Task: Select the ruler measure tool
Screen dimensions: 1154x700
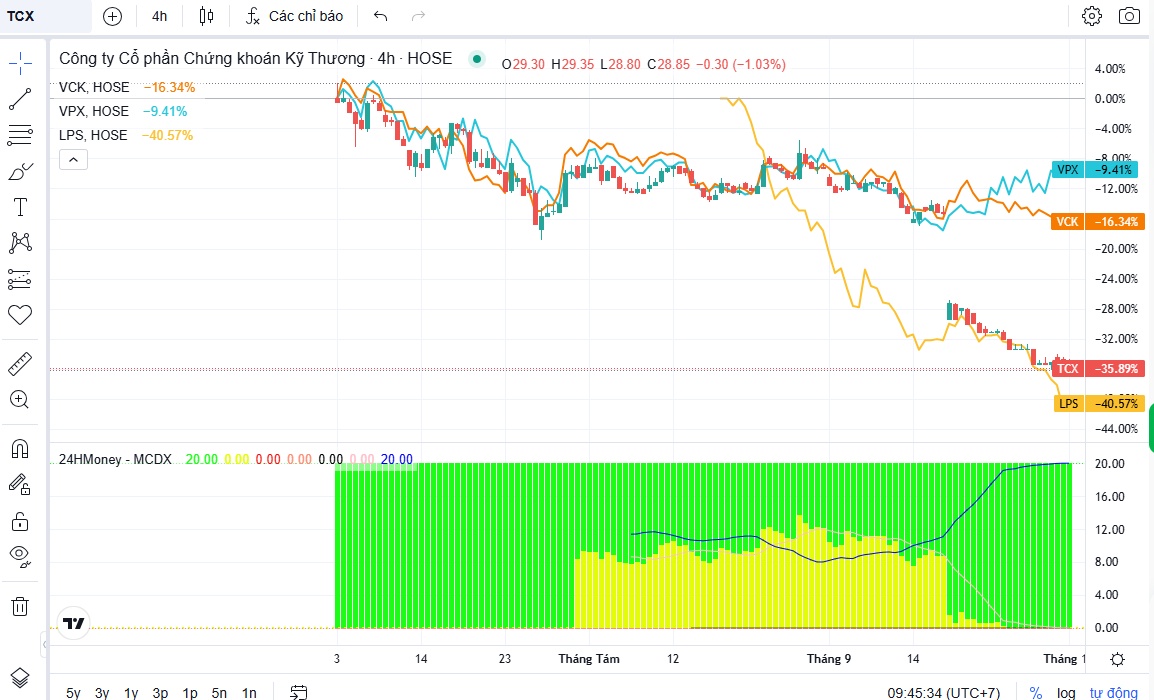Action: click(x=20, y=364)
